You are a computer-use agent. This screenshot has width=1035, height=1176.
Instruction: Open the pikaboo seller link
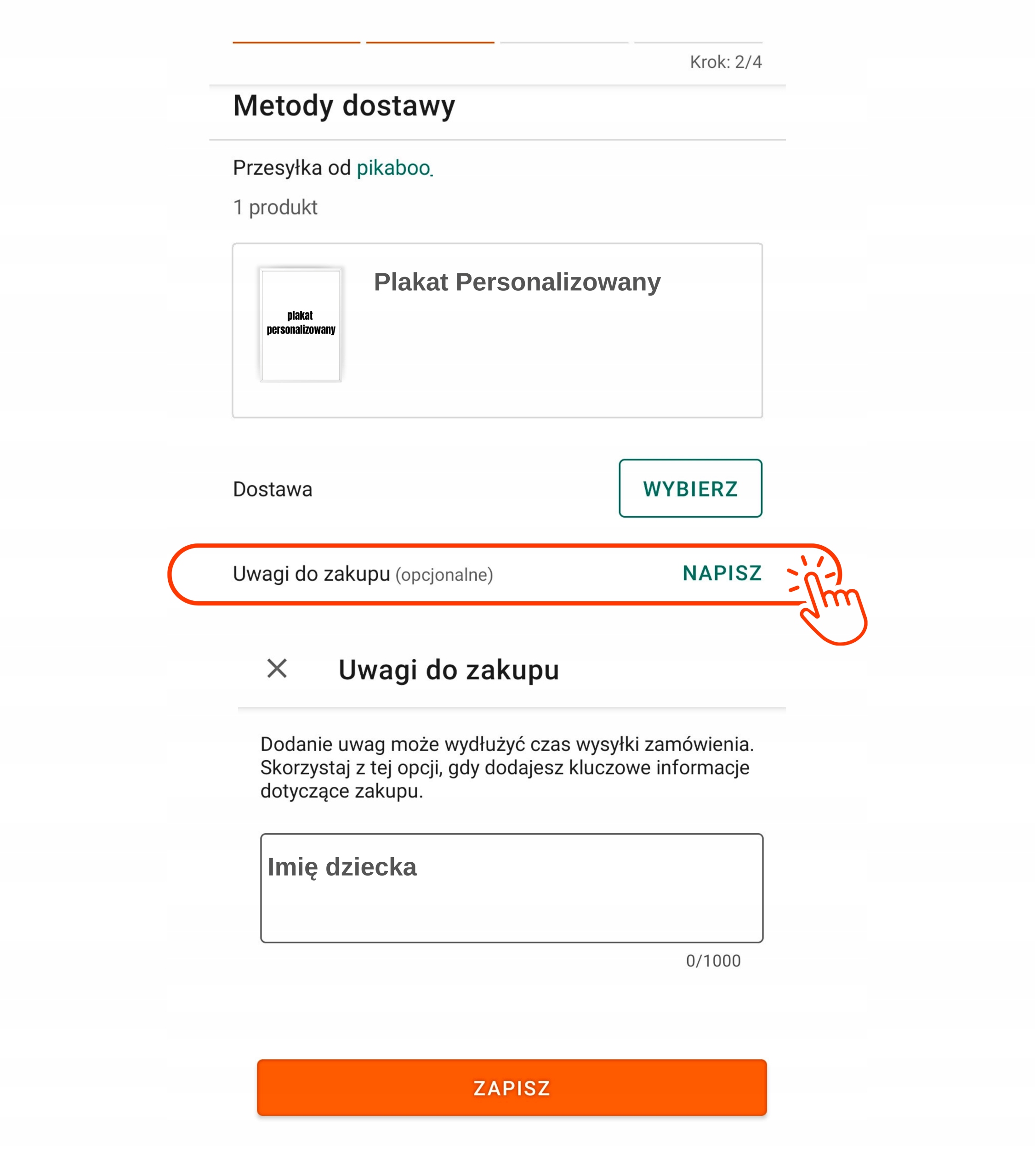[393, 168]
